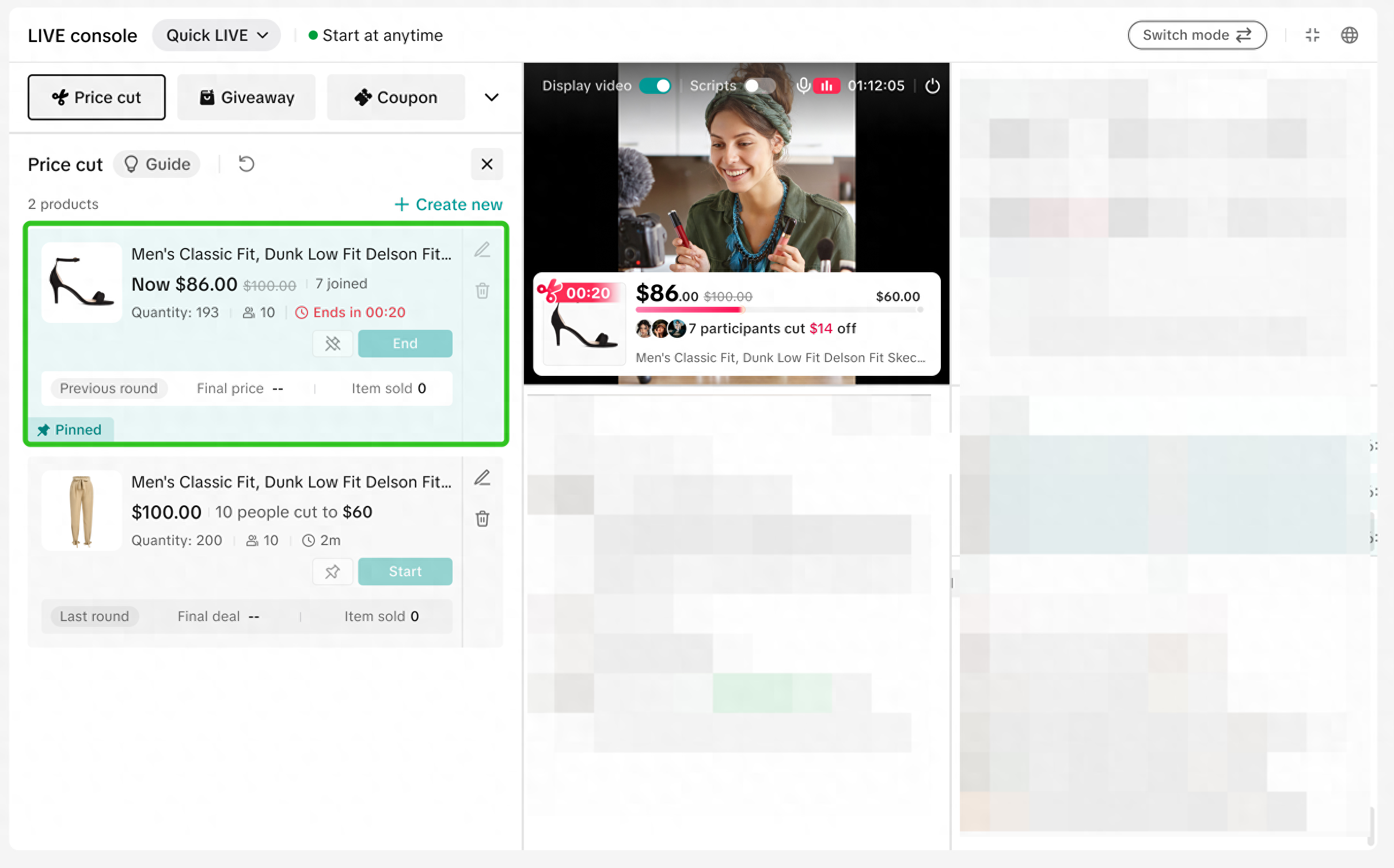This screenshot has width=1394, height=868.
Task: Open the Price cut tab
Action: coord(96,97)
